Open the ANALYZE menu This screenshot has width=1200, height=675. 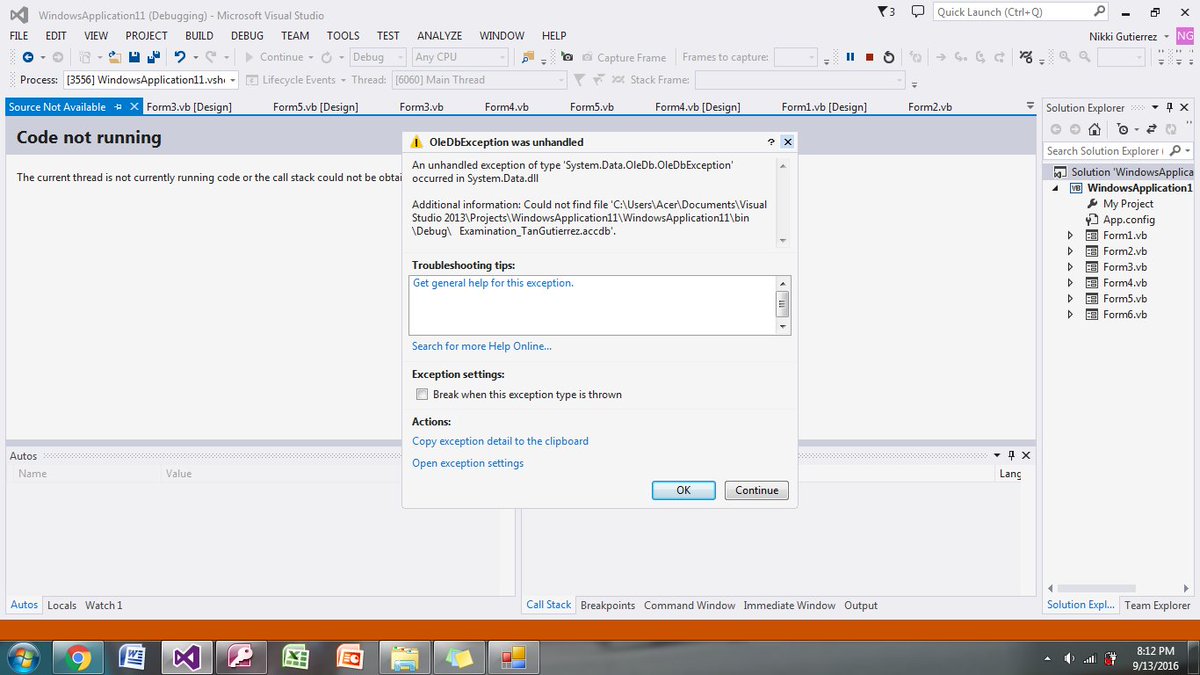[x=439, y=35]
